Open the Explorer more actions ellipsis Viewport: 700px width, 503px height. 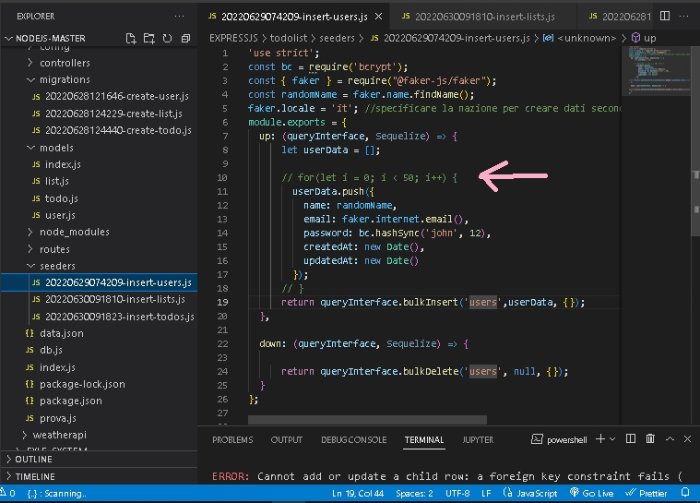[x=178, y=17]
